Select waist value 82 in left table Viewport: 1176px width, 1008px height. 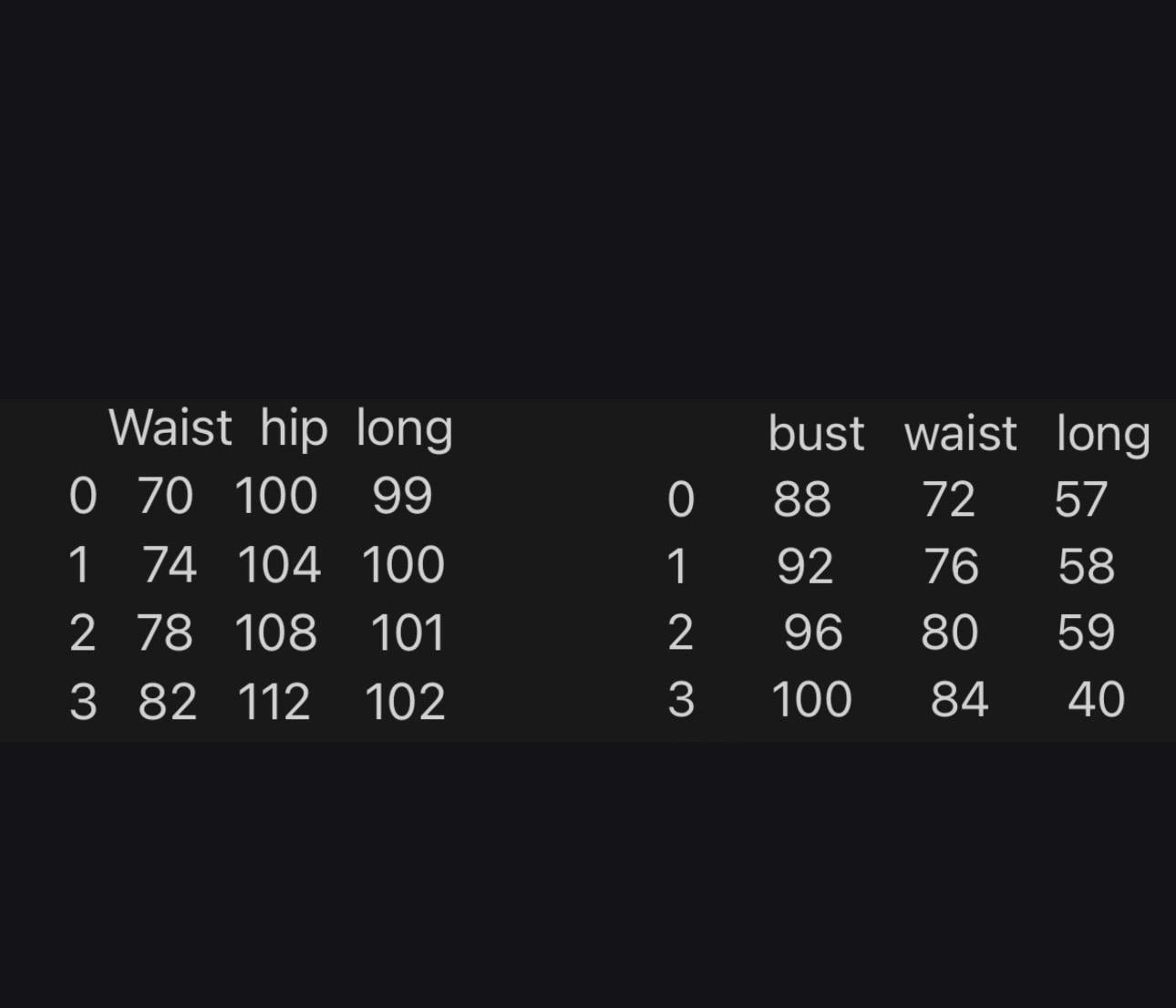[167, 703]
